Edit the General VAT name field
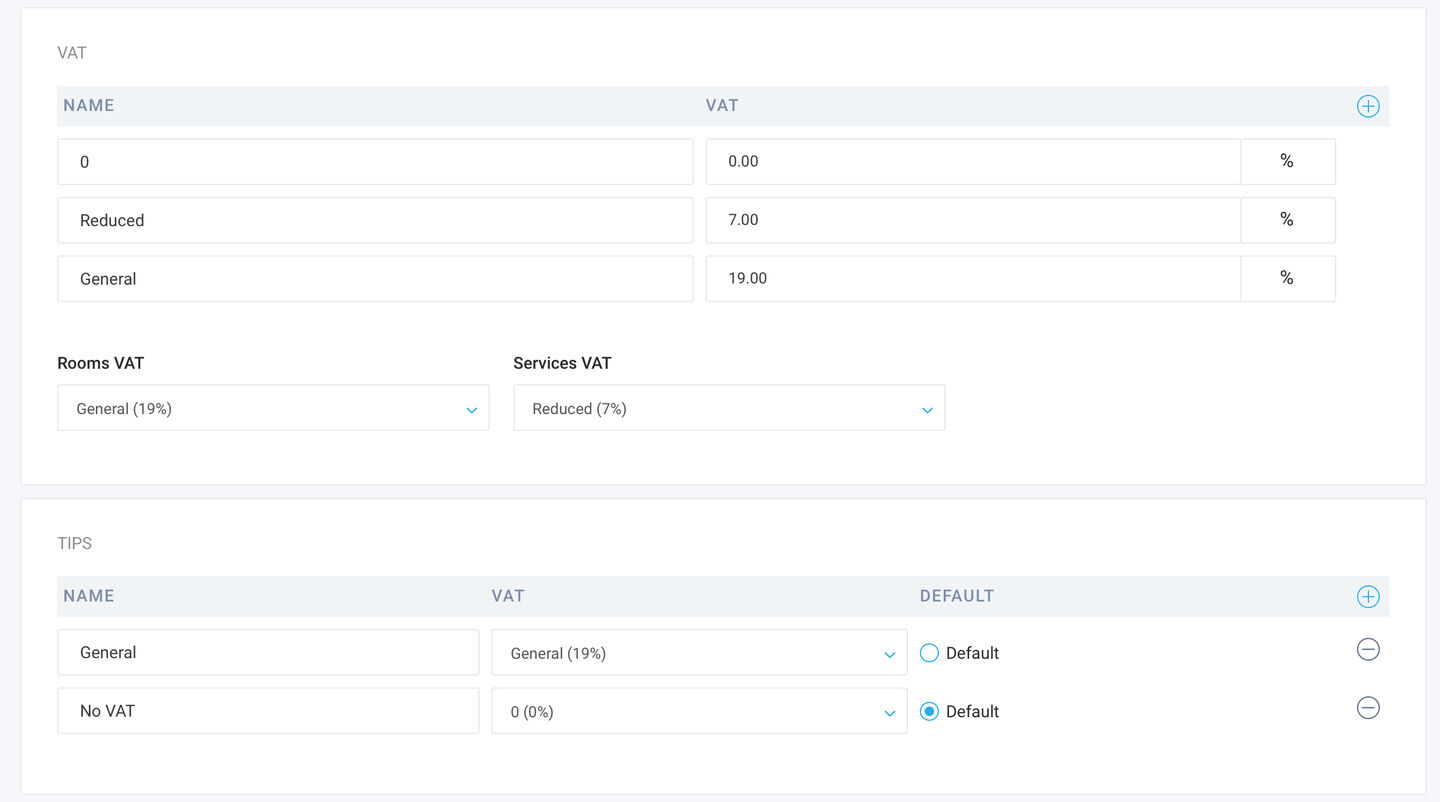1440x802 pixels. point(375,278)
